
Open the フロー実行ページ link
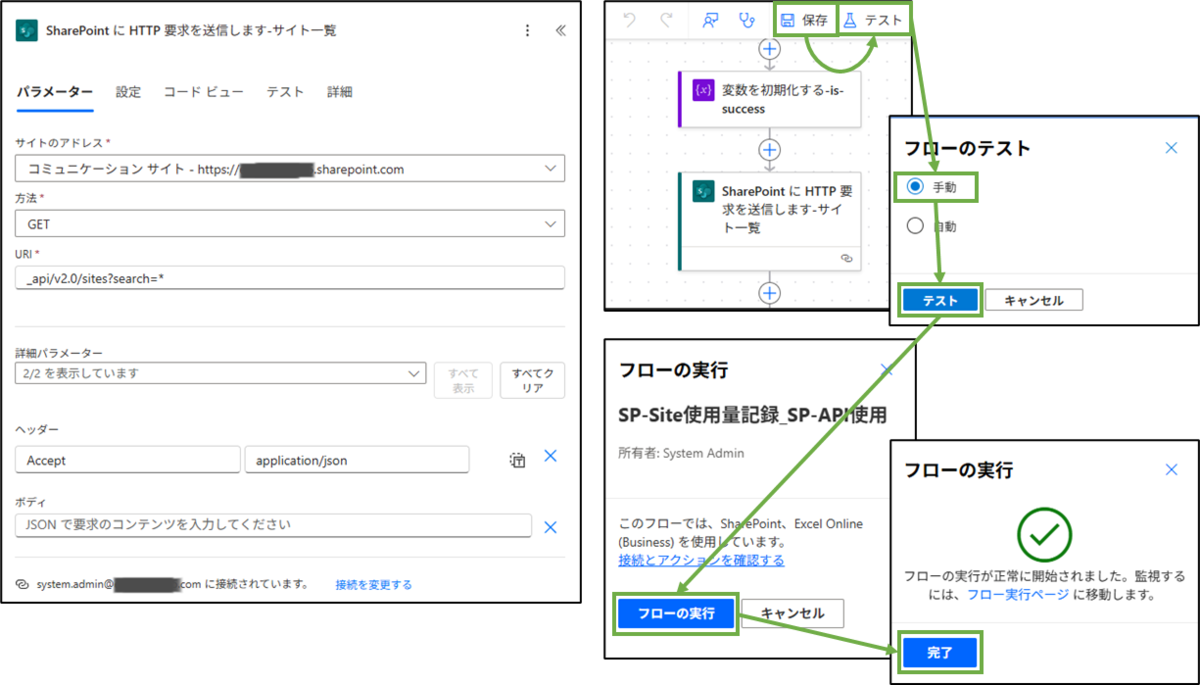(x=1020, y=594)
